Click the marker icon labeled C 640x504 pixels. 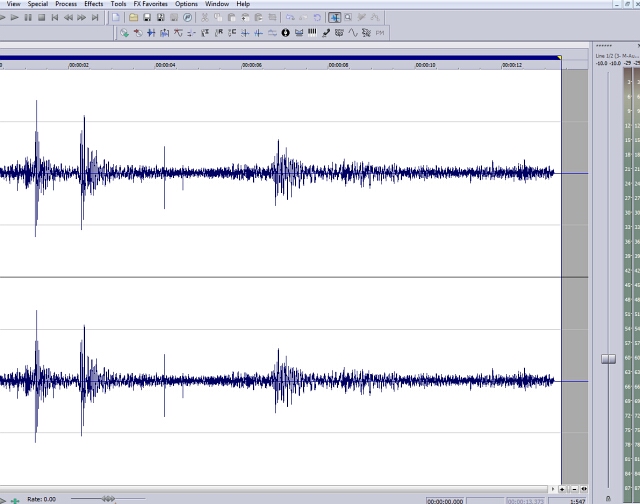point(232,33)
